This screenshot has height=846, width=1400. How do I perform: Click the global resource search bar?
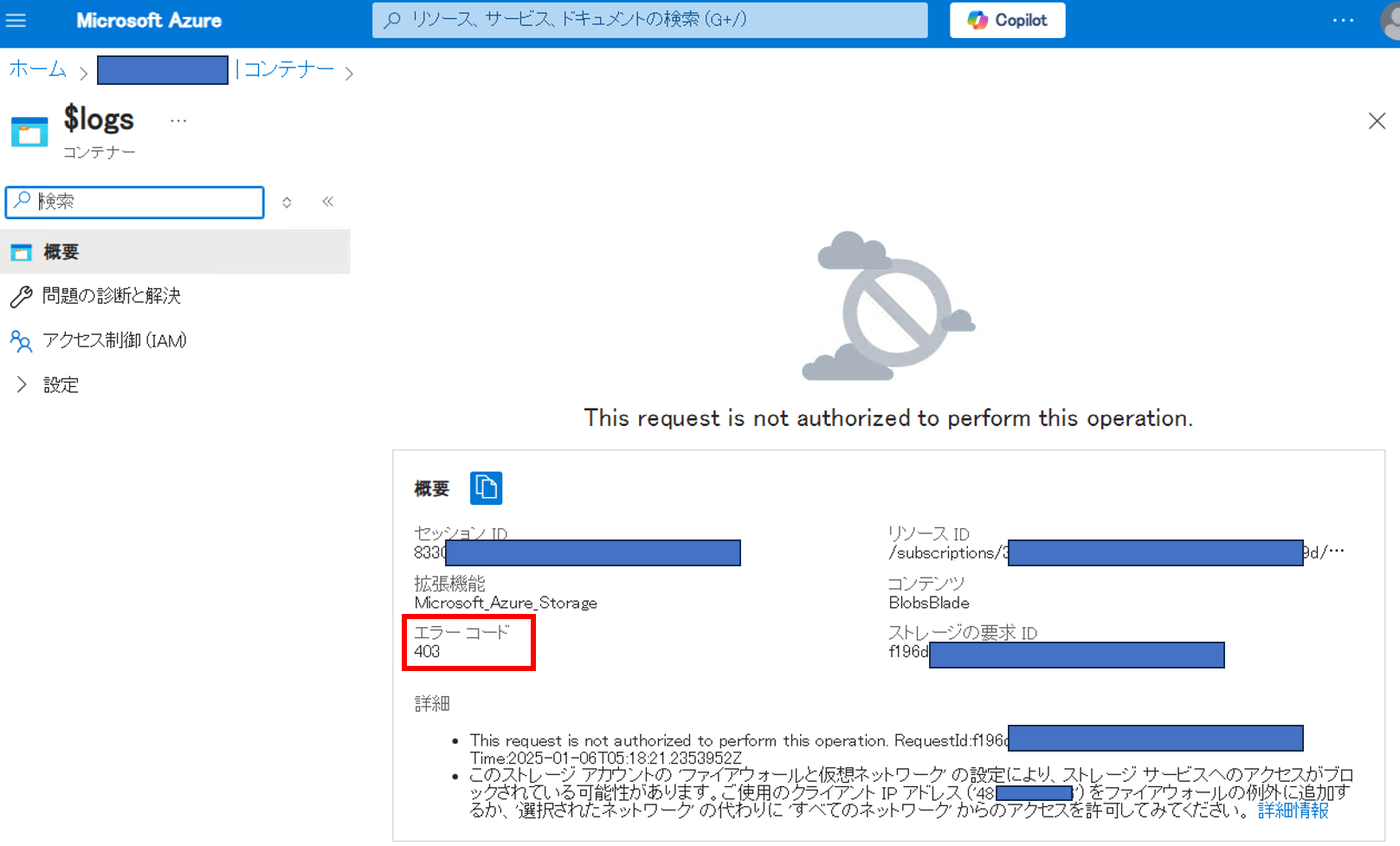649,20
